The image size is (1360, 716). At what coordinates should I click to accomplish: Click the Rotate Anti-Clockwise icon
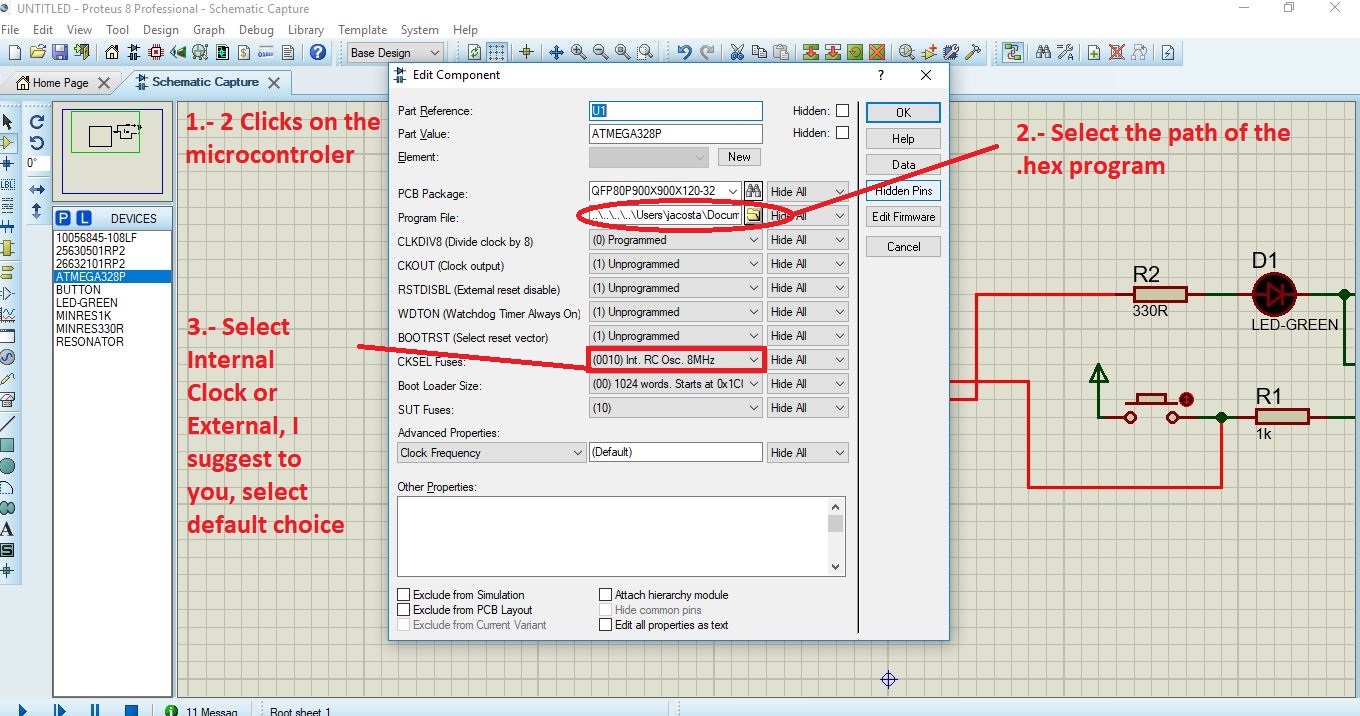click(37, 143)
